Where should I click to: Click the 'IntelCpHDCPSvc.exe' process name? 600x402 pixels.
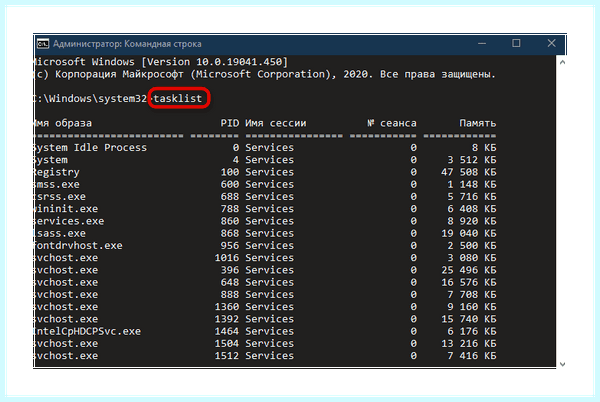coord(87,331)
